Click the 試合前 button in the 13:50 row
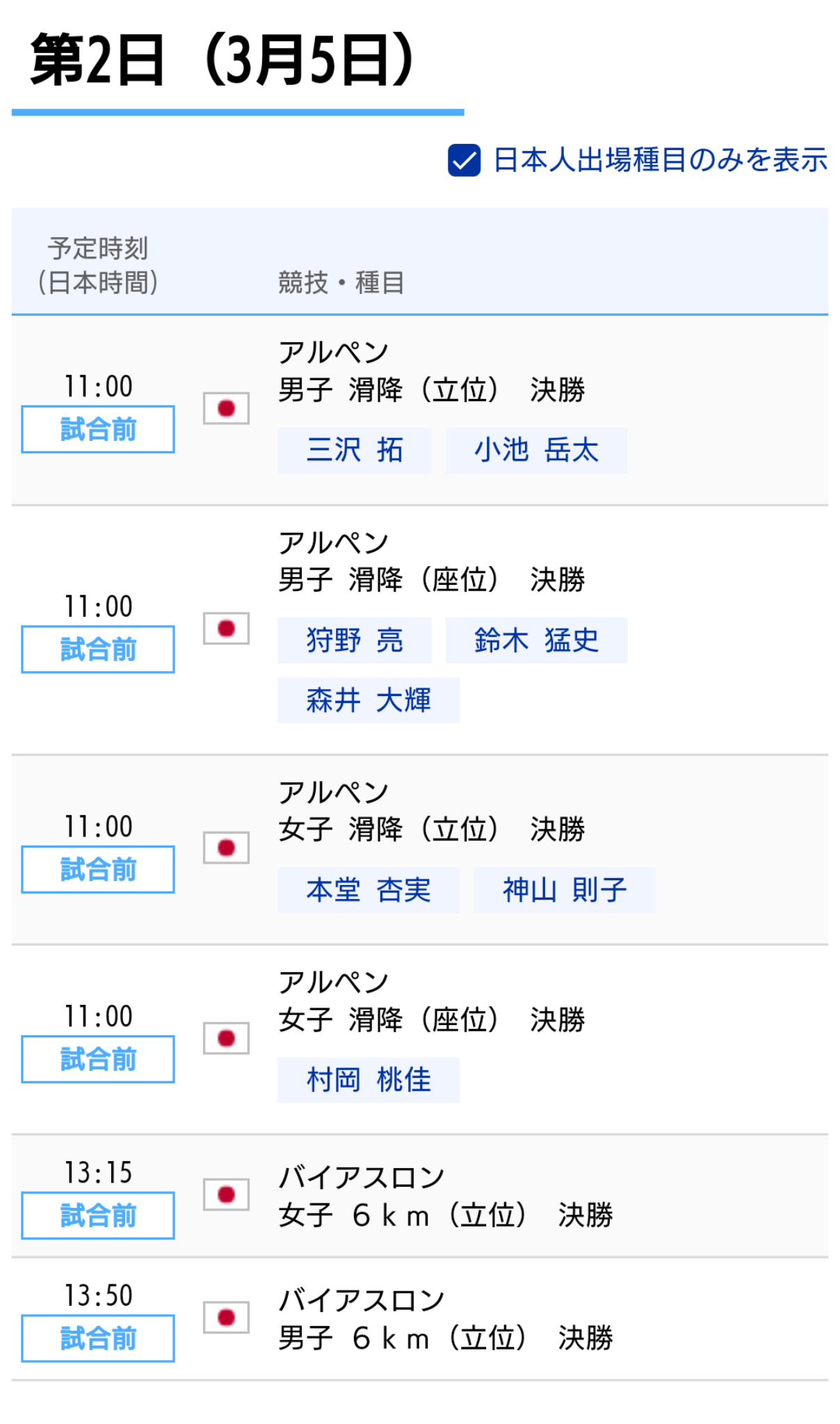 click(x=97, y=1337)
